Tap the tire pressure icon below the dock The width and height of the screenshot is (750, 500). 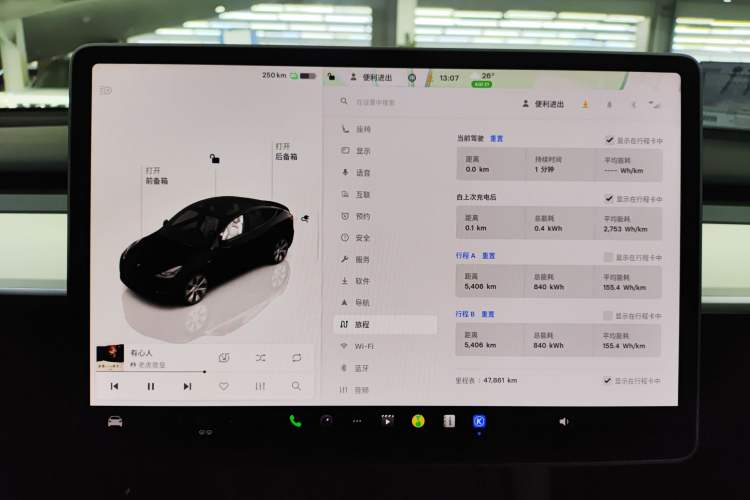click(206, 432)
